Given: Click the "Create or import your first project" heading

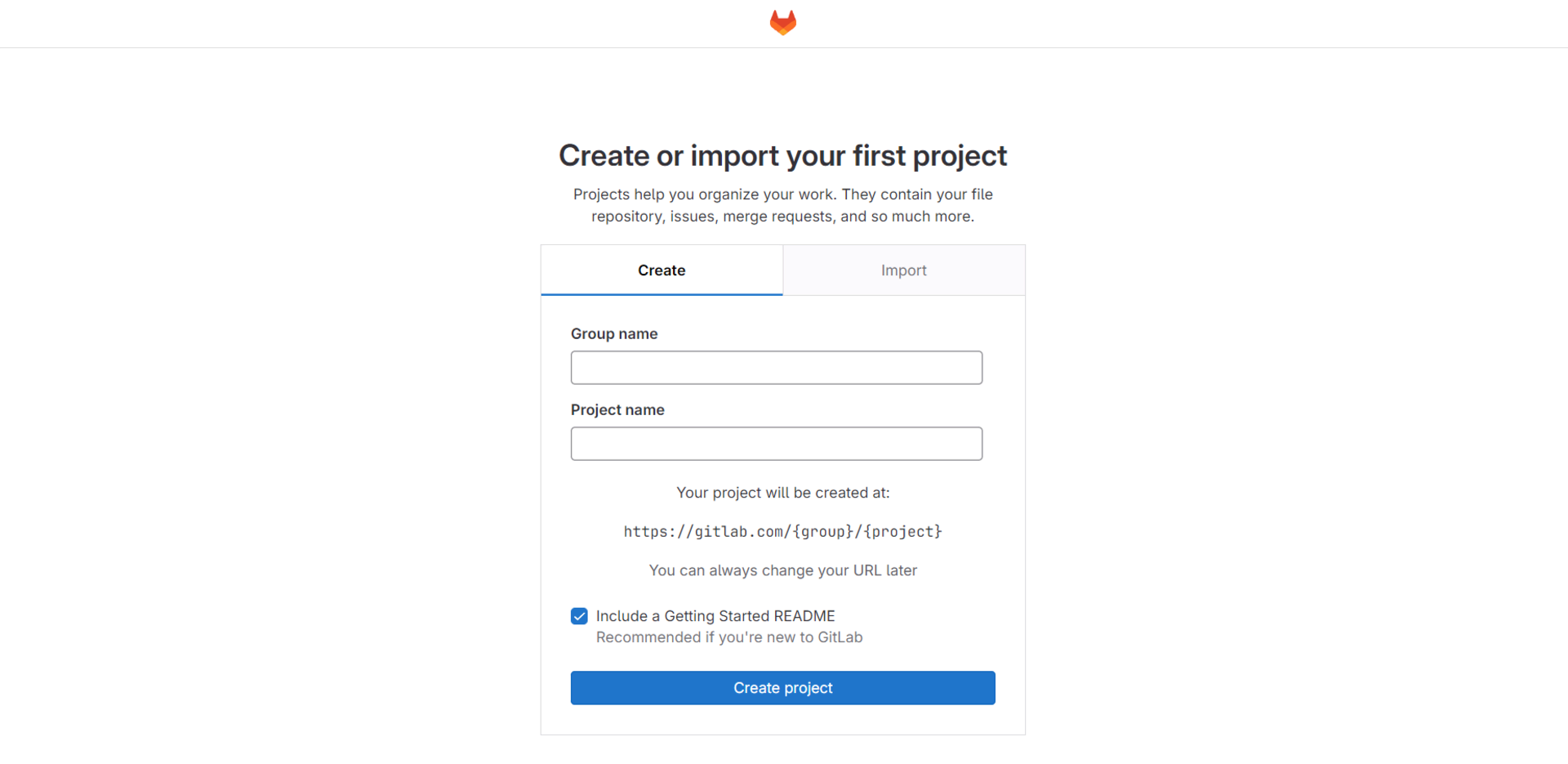Looking at the screenshot, I should (x=782, y=156).
